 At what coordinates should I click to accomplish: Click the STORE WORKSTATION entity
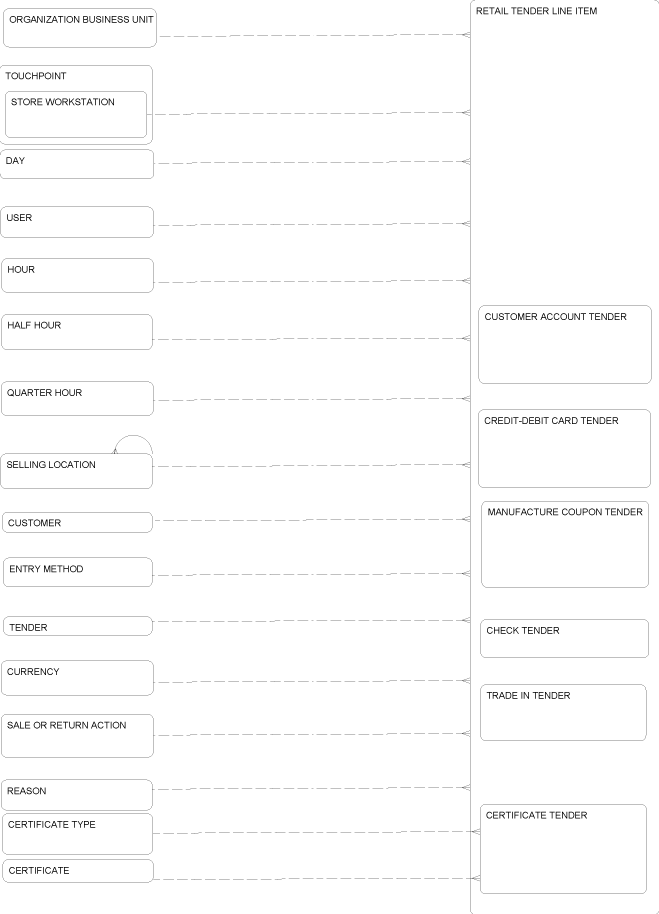[x=76, y=114]
